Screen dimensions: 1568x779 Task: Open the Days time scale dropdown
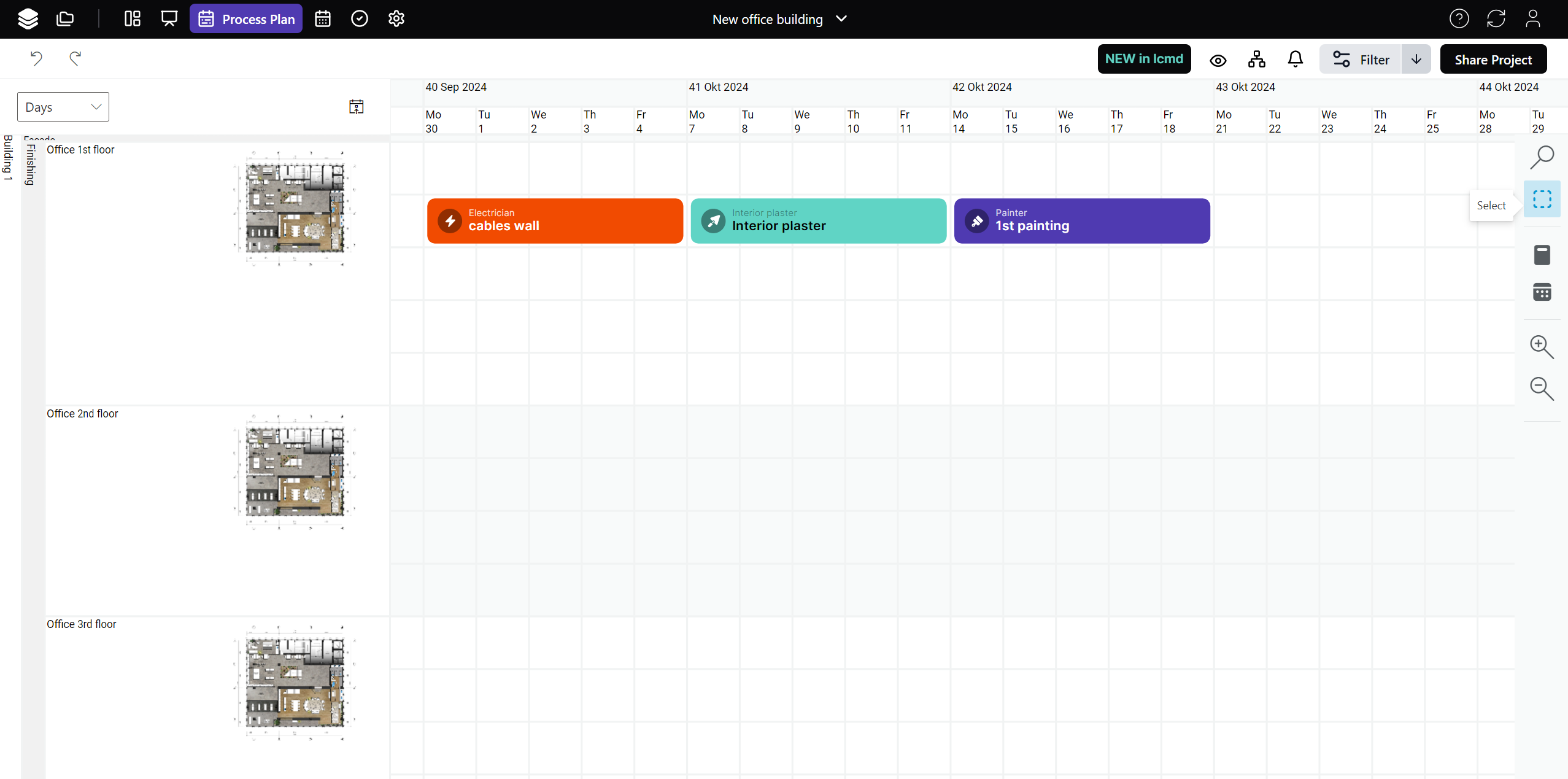(63, 107)
